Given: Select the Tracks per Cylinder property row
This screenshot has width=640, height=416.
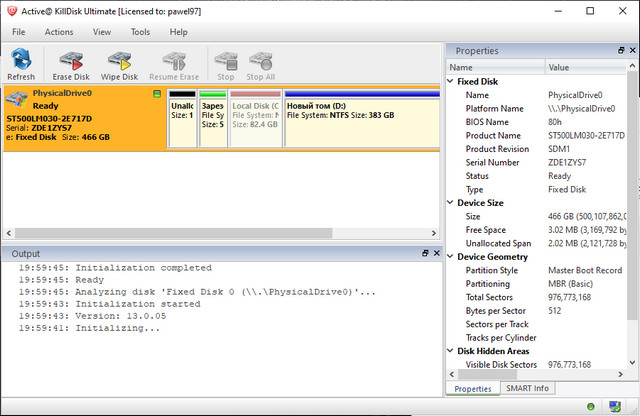Looking at the screenshot, I should [x=537, y=337].
